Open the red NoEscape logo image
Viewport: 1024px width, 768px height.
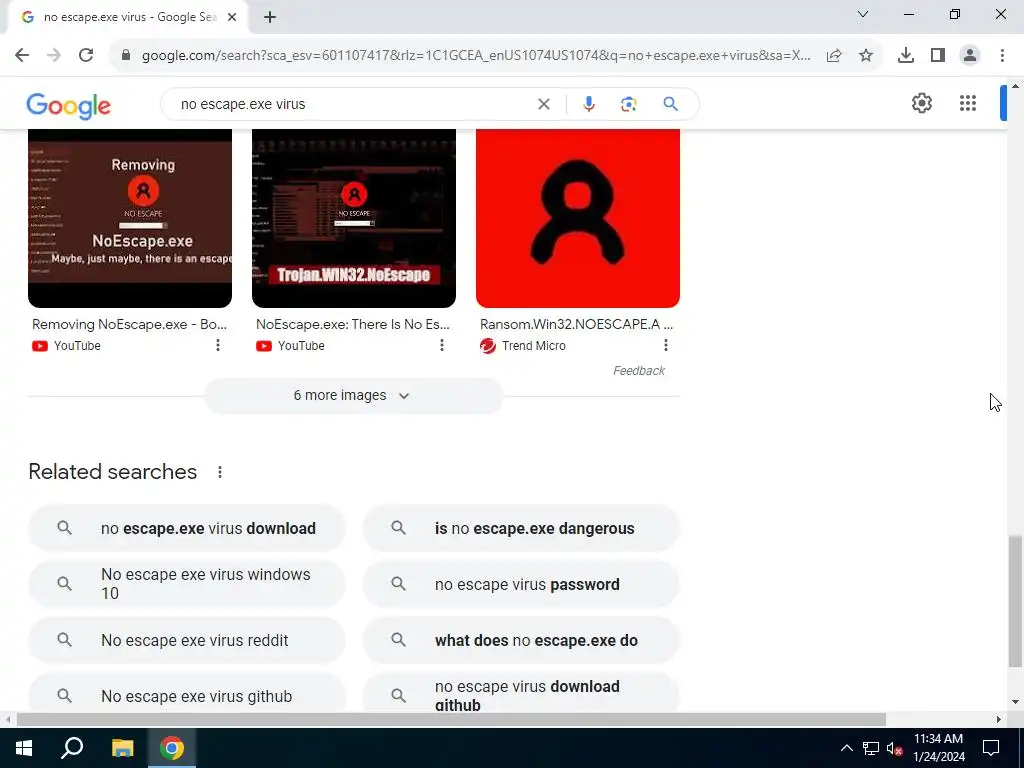(x=578, y=218)
